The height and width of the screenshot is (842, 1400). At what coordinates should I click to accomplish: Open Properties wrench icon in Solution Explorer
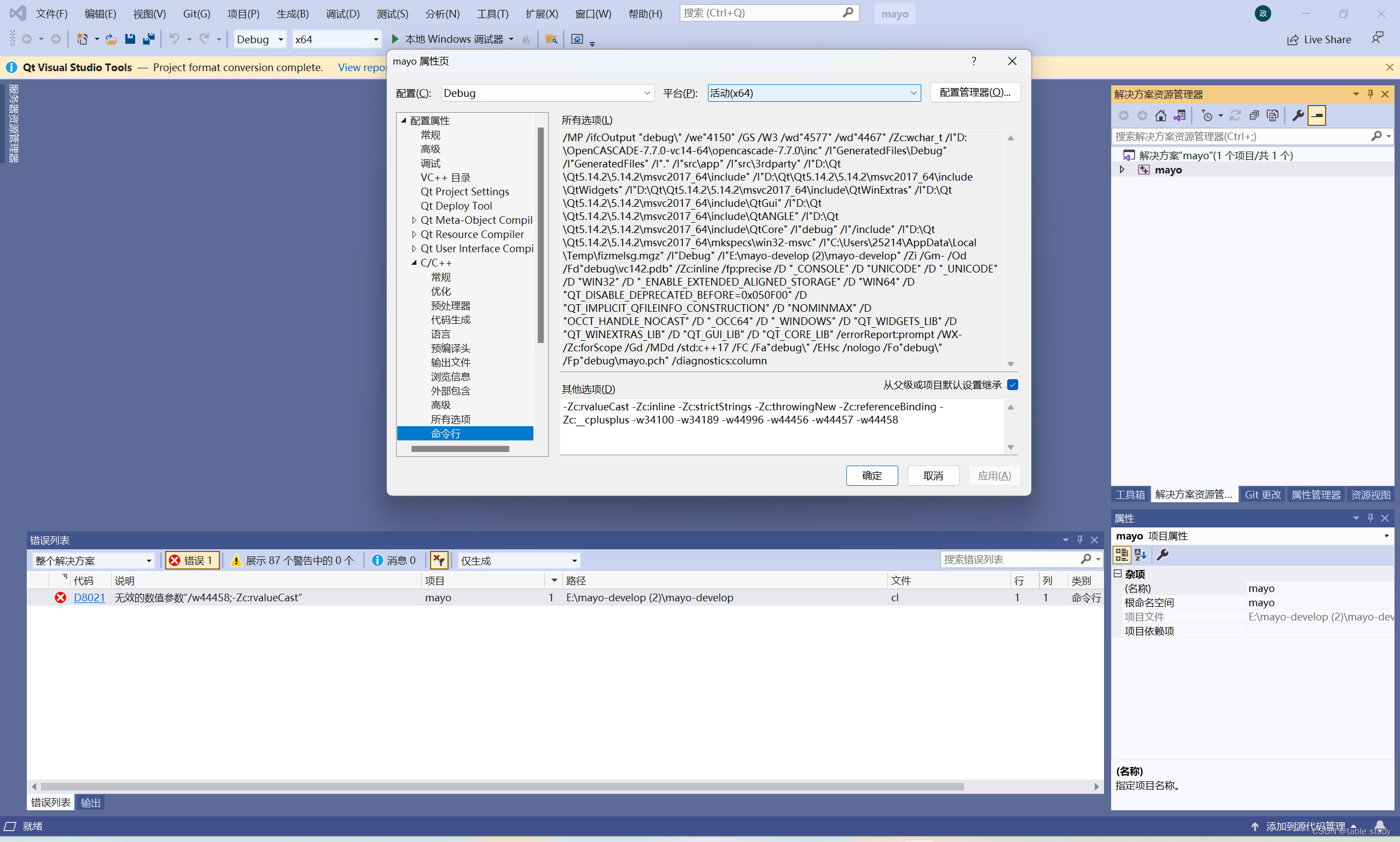pos(1297,116)
